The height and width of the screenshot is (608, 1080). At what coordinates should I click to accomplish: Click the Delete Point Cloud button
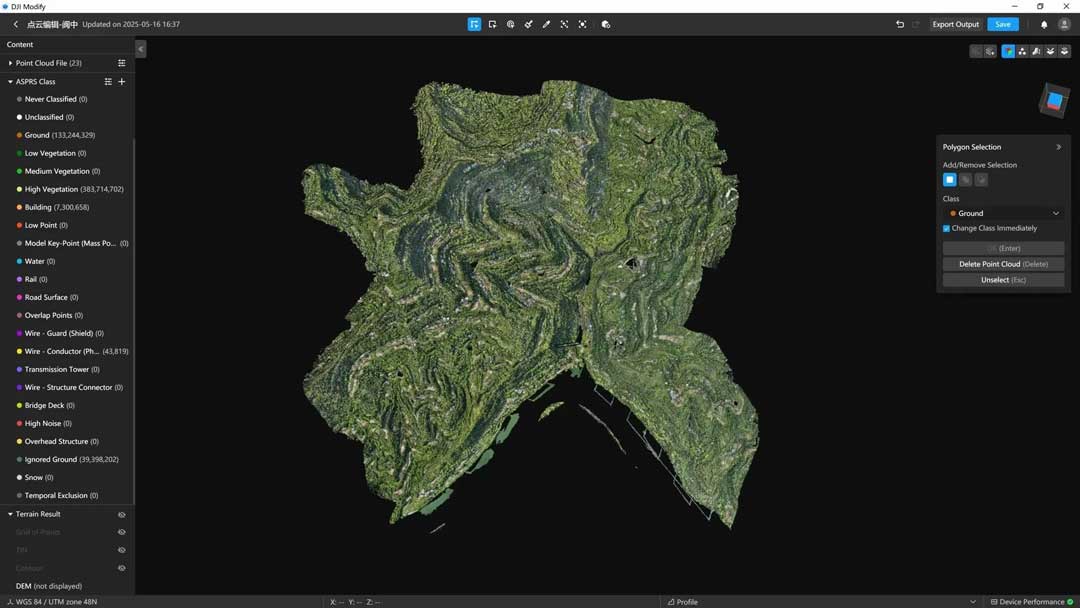tap(1003, 264)
